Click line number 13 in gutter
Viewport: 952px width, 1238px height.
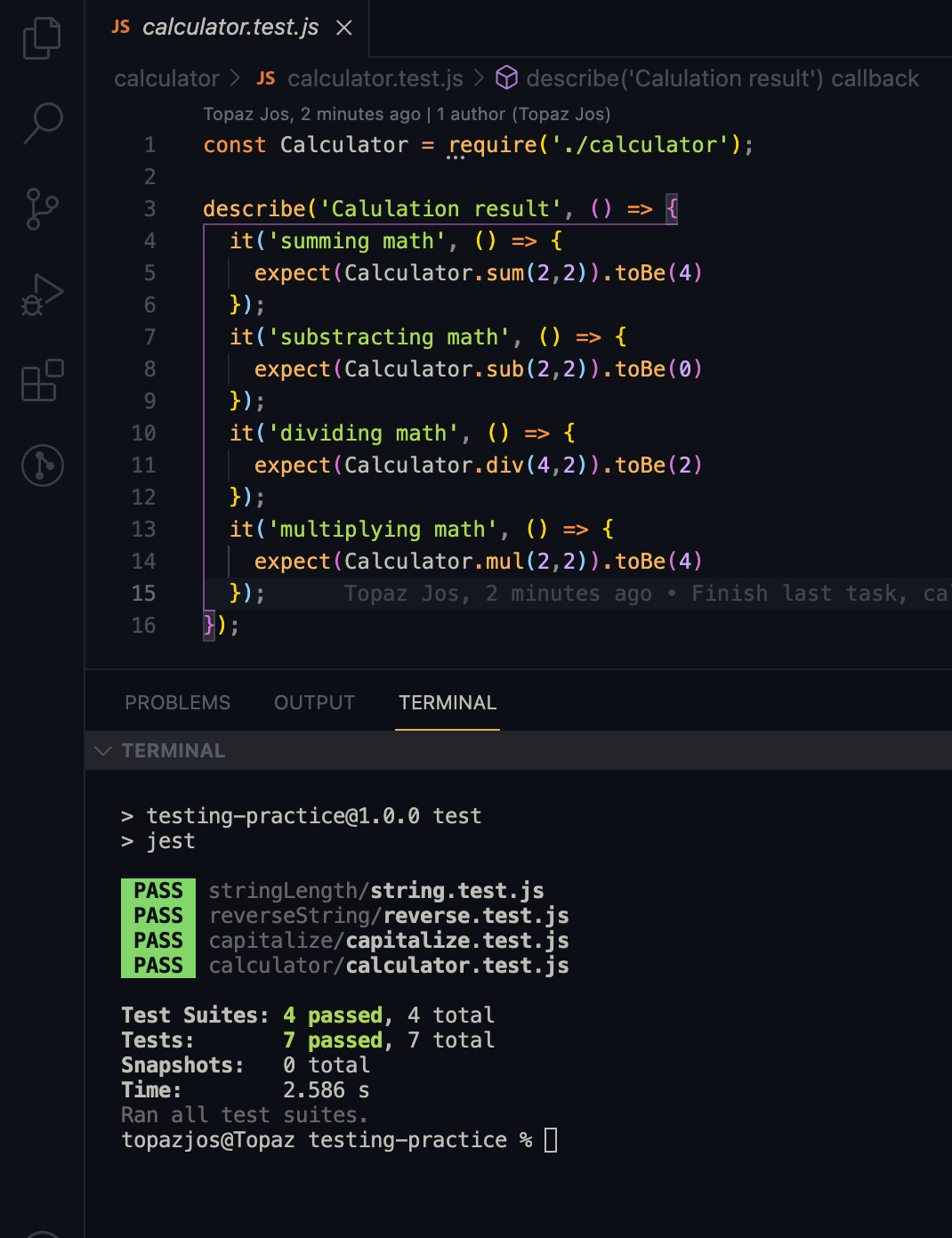pyautogui.click(x=143, y=530)
